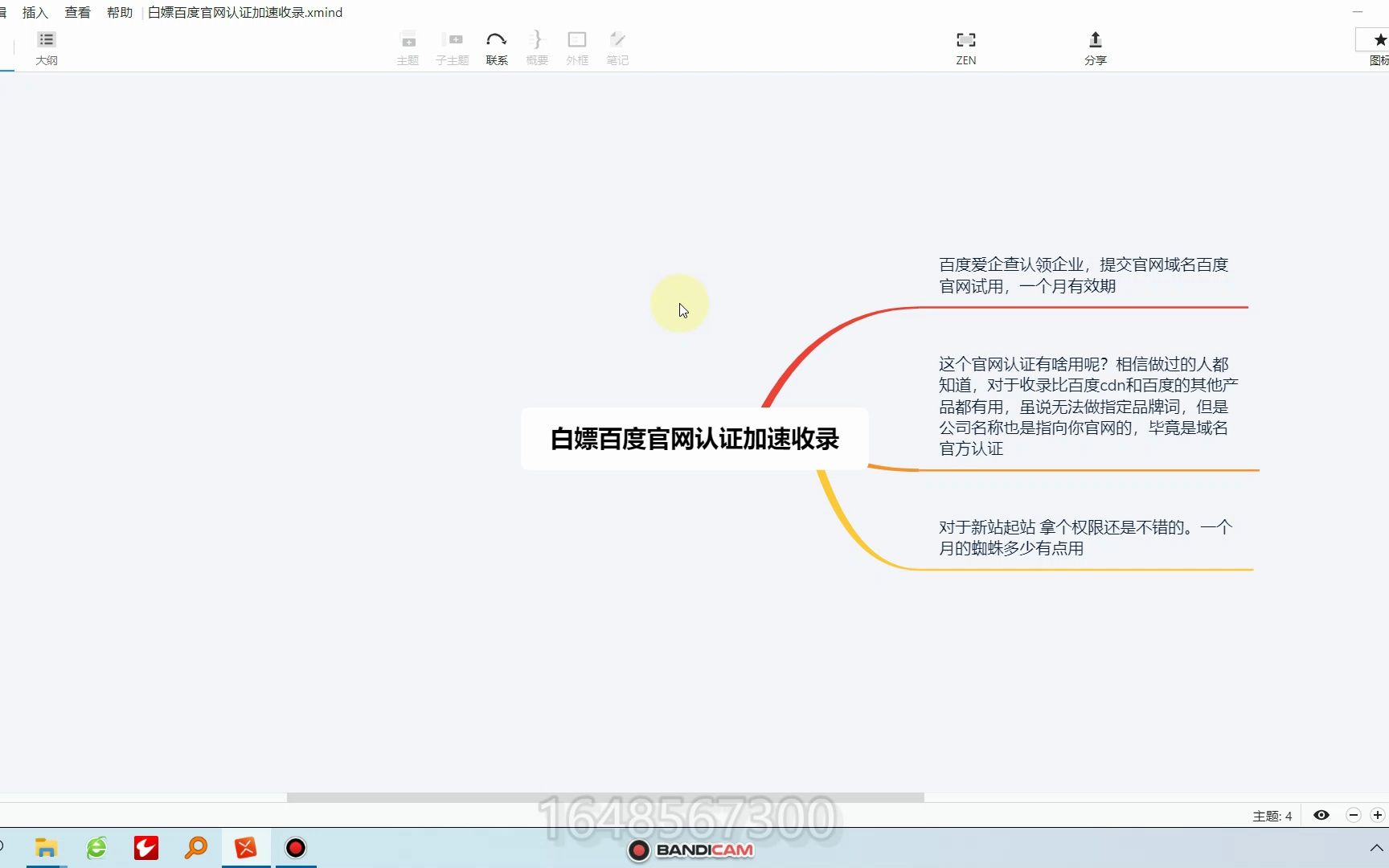Click the 子主题 subtopic icon
1389x868 pixels.
(453, 48)
